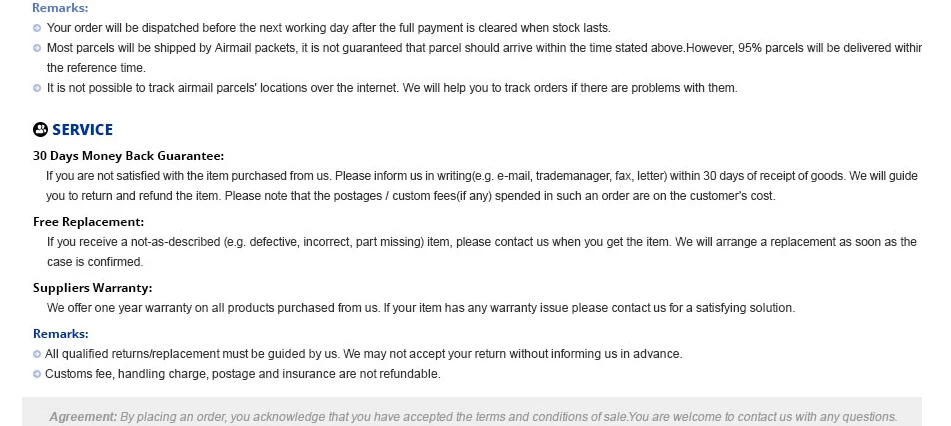The width and height of the screenshot is (951, 426).
Task: Click the 'you to return and refund the item' line
Action: pyautogui.click(x=411, y=196)
